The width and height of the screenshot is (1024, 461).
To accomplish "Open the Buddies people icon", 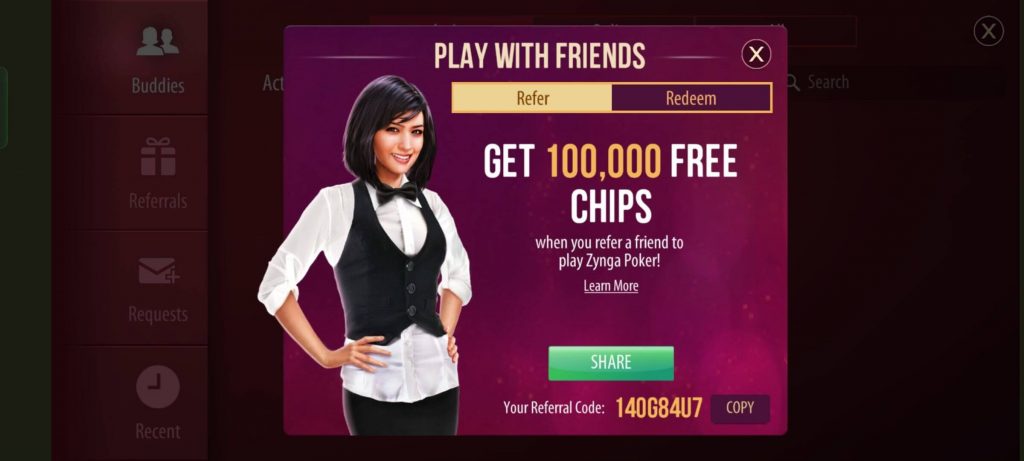I will pos(157,41).
